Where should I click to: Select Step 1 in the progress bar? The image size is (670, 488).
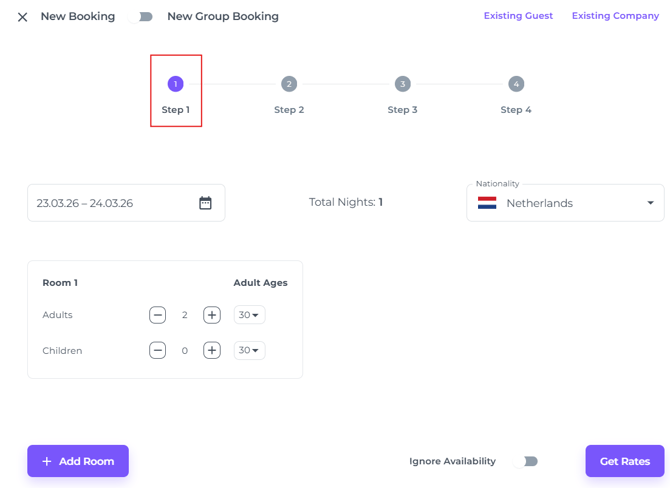[x=176, y=84]
